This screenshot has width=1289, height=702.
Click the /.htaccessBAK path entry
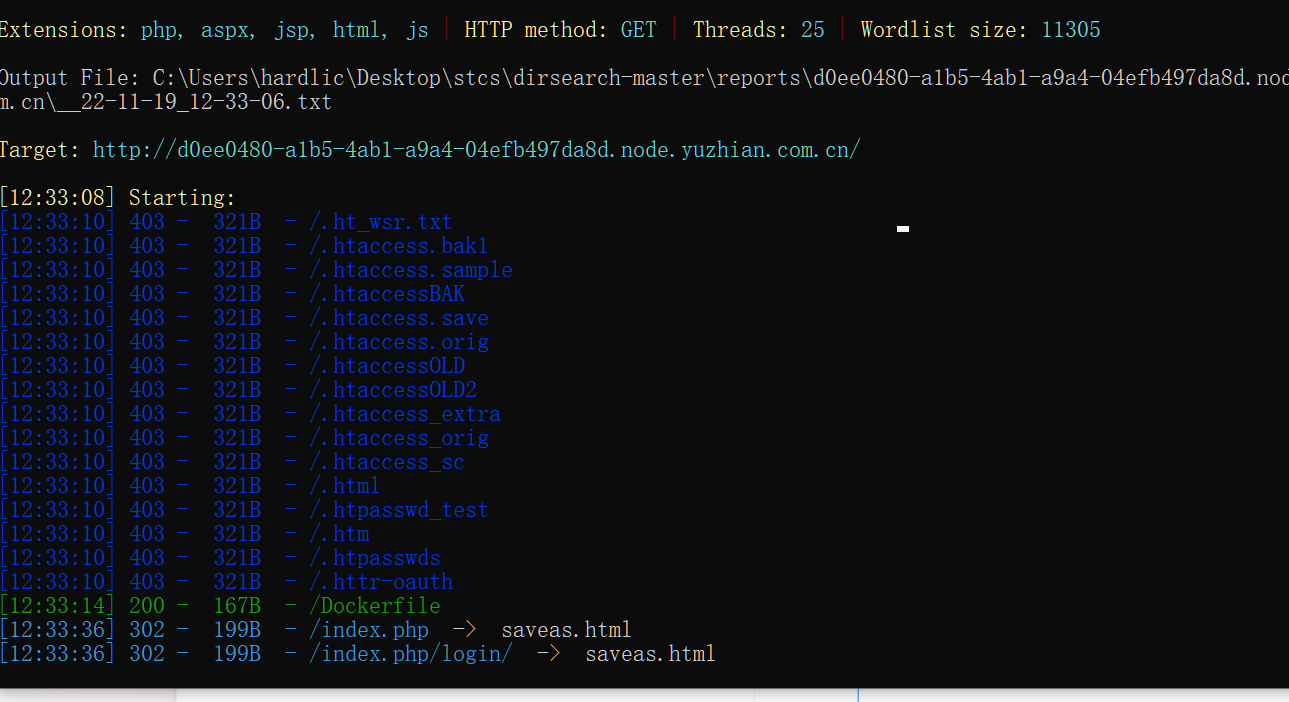tap(386, 294)
